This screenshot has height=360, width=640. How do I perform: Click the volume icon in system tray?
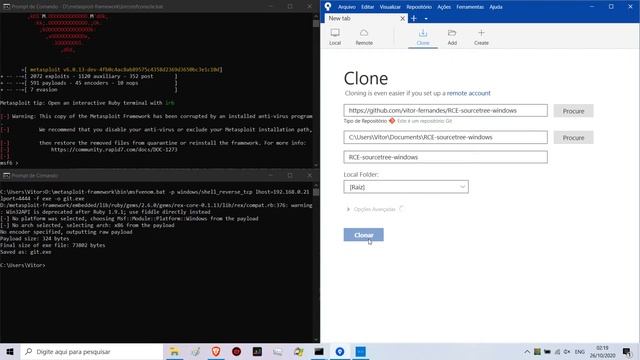click(x=567, y=352)
